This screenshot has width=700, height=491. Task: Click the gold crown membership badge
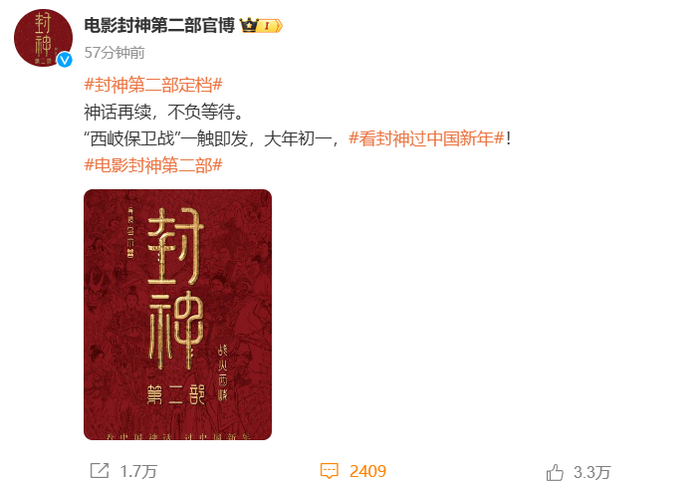click(x=249, y=25)
